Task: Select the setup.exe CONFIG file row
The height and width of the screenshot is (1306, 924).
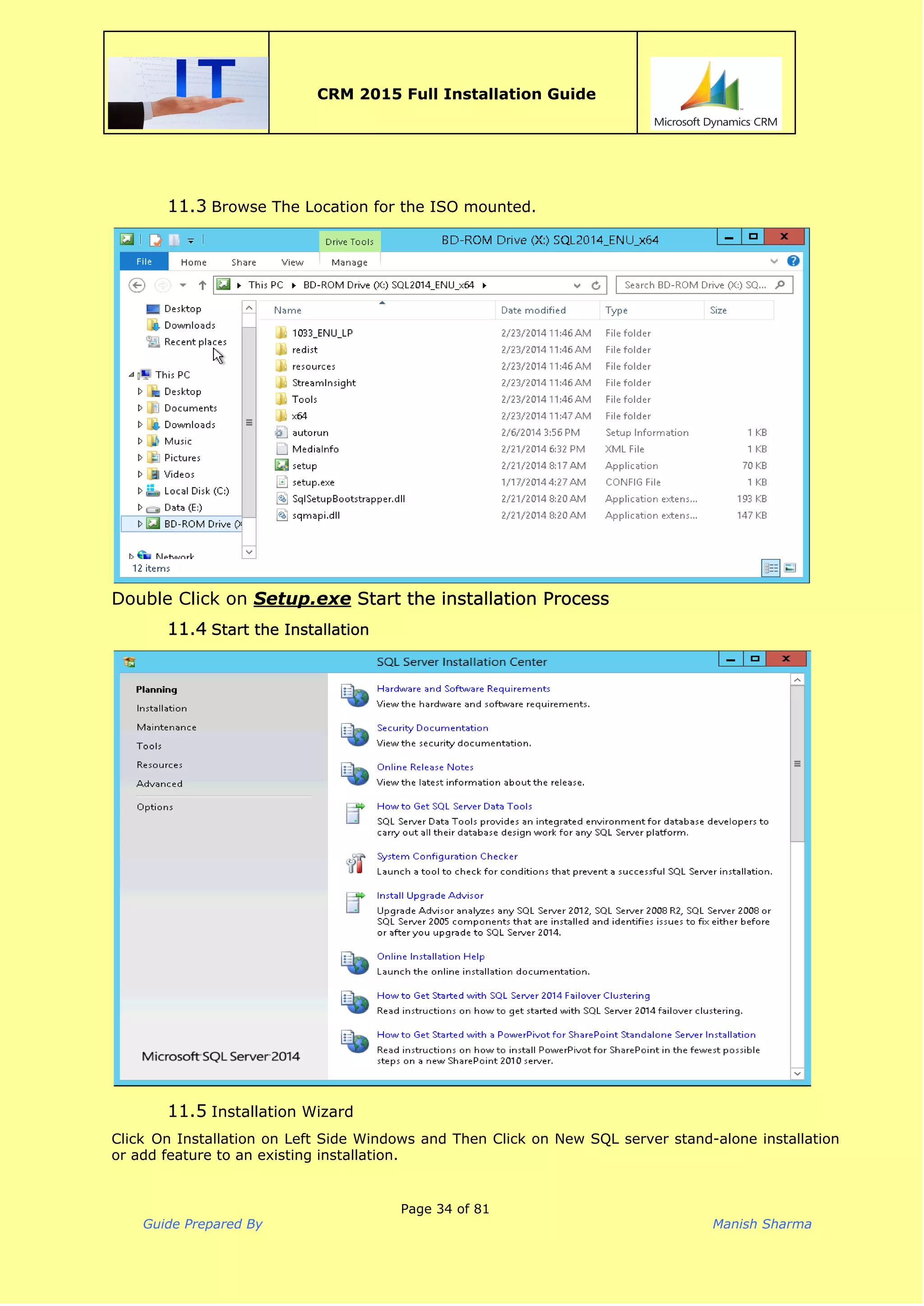Action: [x=521, y=482]
